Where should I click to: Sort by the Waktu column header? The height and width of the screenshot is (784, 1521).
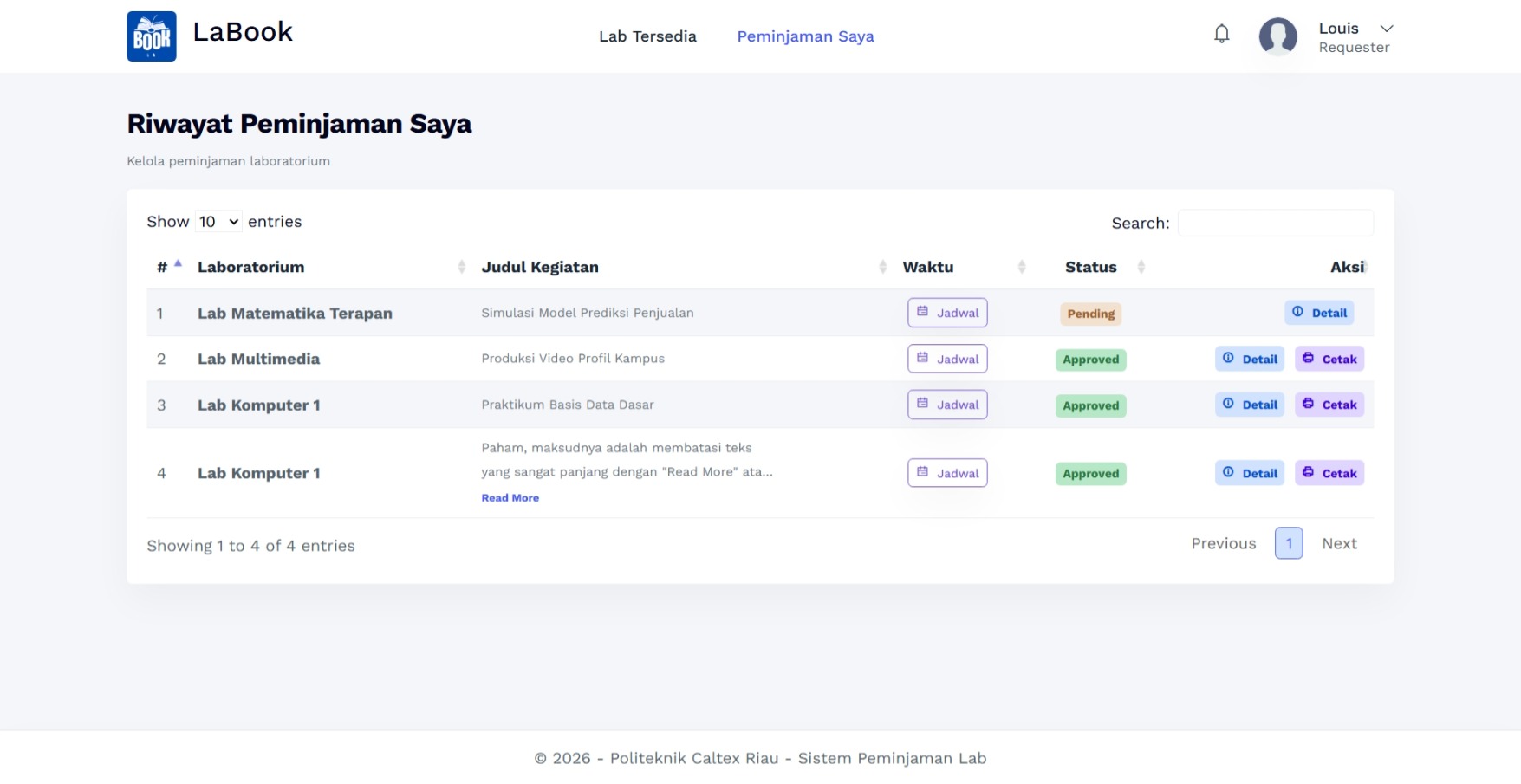(962, 267)
